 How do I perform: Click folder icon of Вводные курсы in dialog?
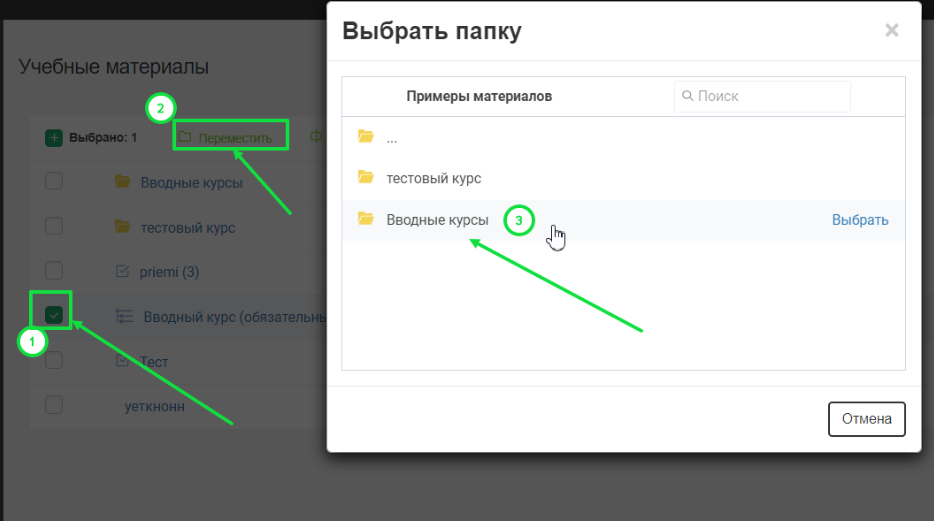[x=366, y=219]
